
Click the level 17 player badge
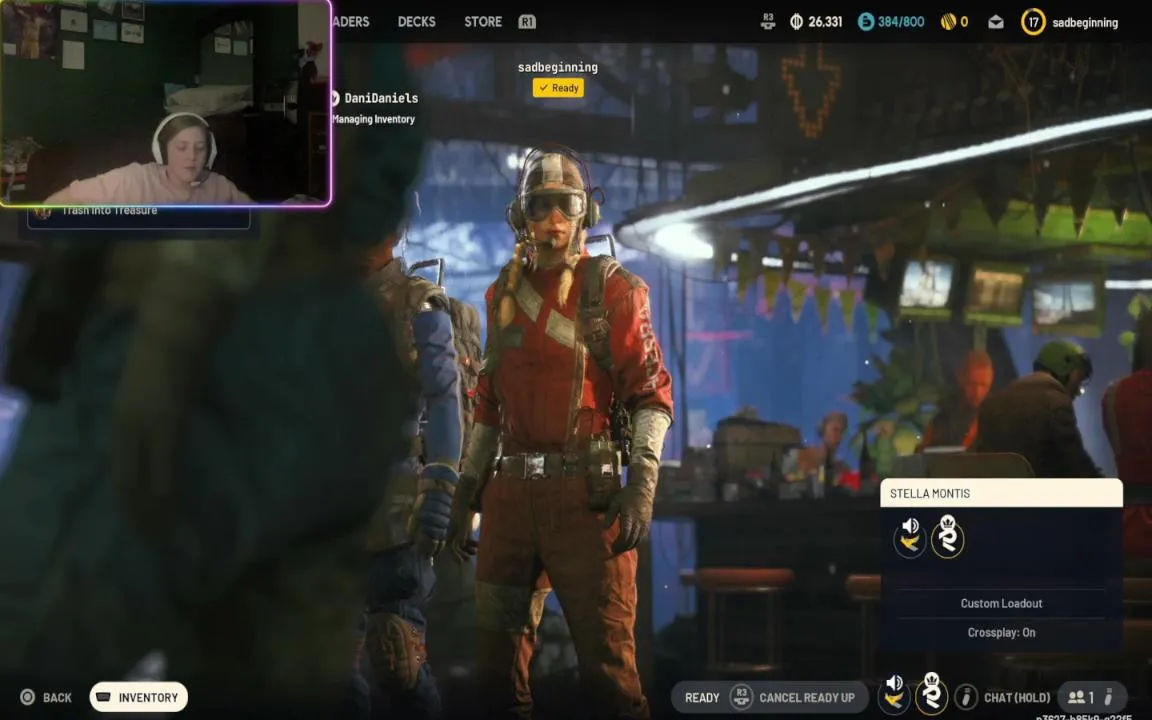pos(1033,22)
